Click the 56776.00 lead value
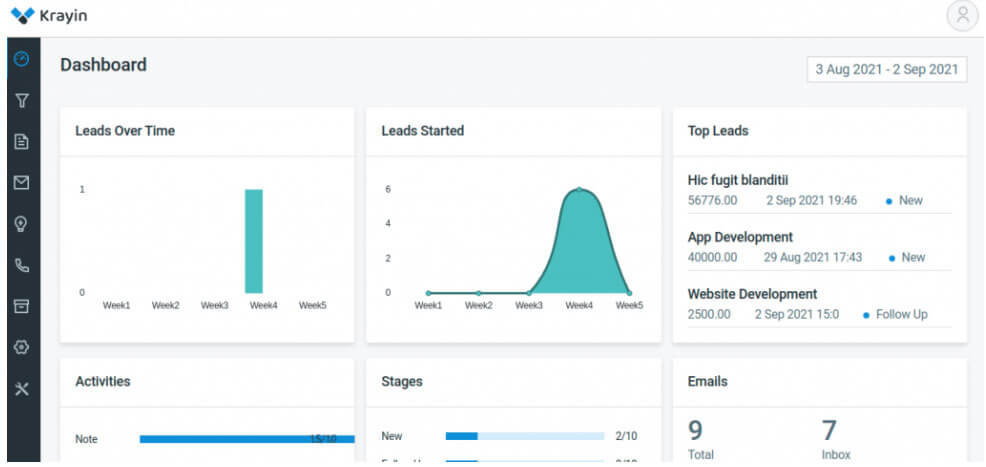 (x=712, y=201)
